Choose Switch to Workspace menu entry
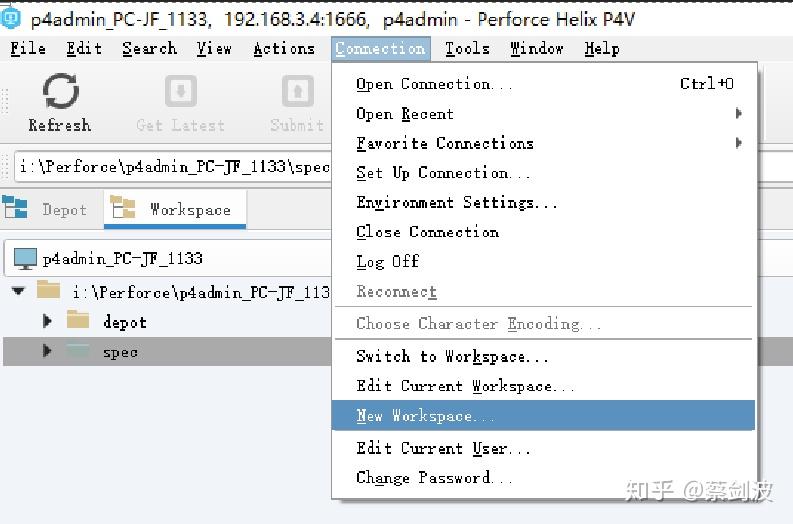The width and height of the screenshot is (793, 524). click(452, 356)
